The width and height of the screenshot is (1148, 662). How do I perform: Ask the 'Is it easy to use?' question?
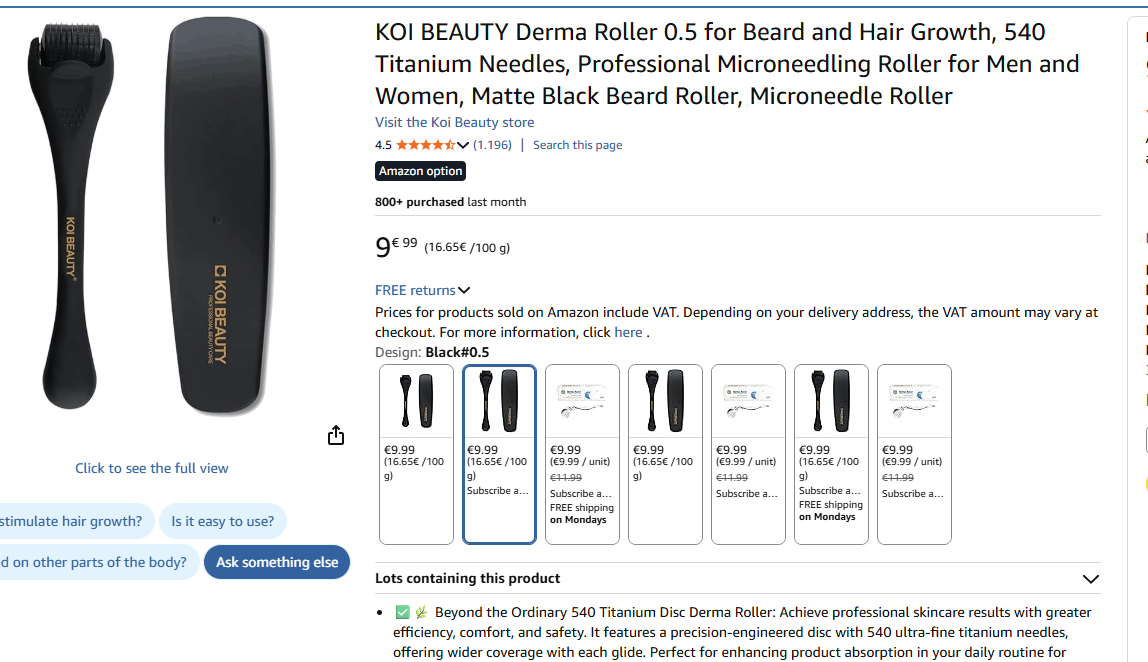coord(223,521)
